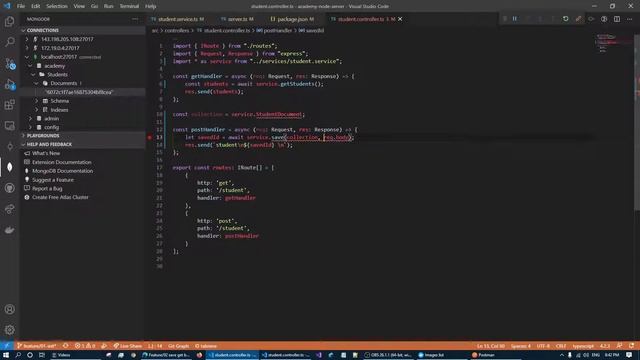
Task: Open Extension Documentation link
Action: tap(62, 162)
